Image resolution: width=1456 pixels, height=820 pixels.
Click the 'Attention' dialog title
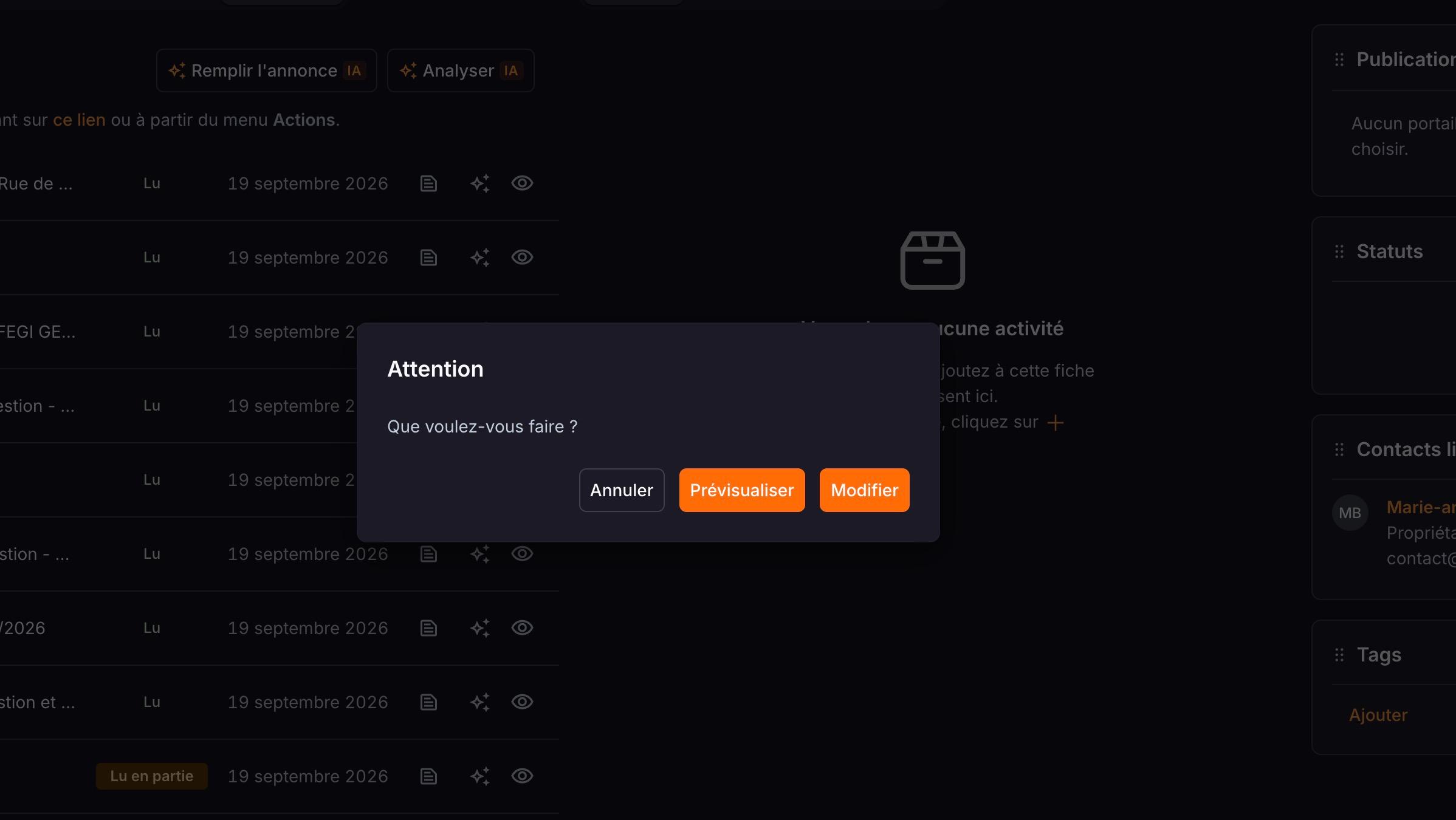[x=436, y=369]
